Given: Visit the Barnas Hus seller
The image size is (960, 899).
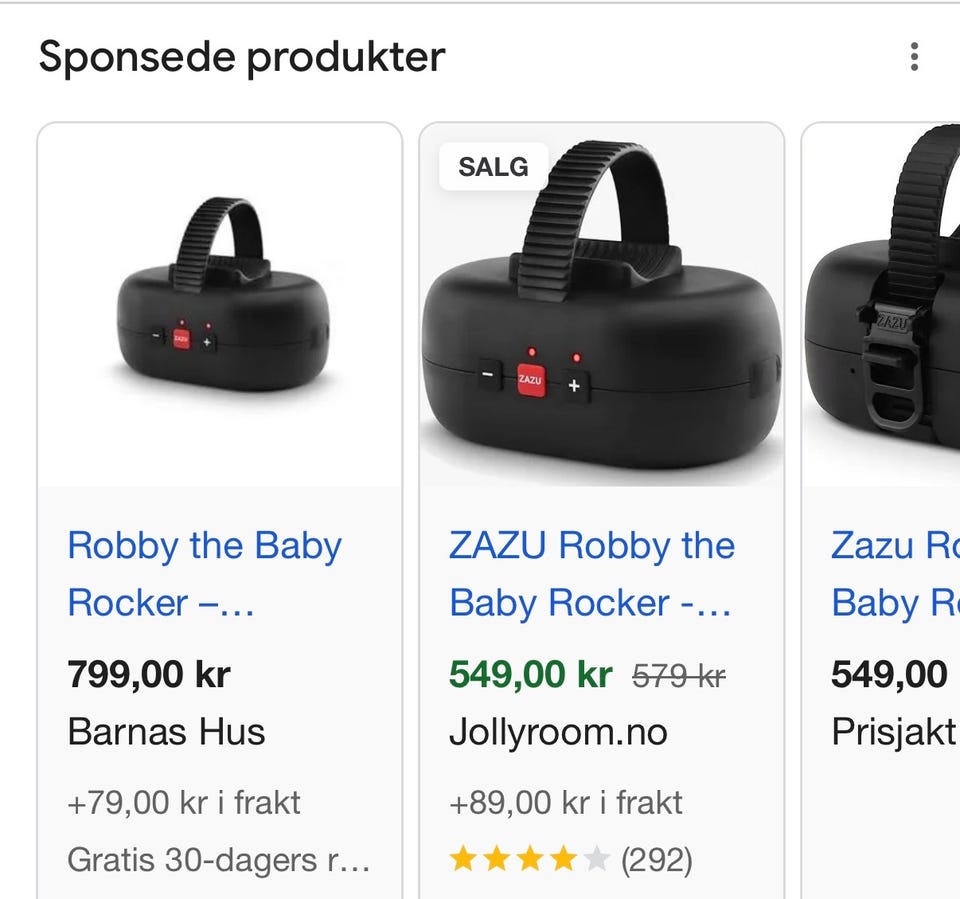Looking at the screenshot, I should point(166,732).
